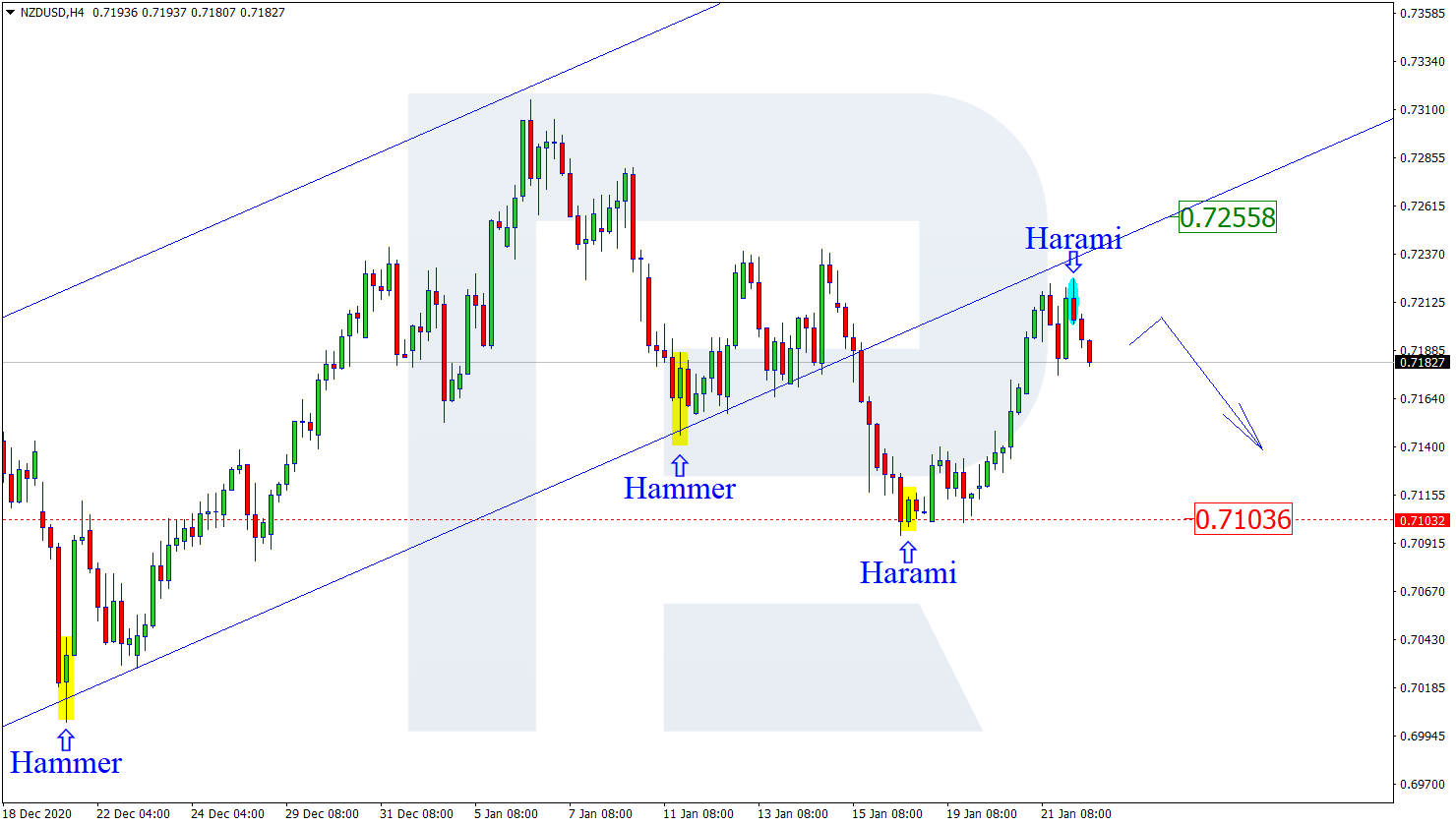Click axis price label 0.71155
This screenshot has height=826, width=1456.
(1423, 496)
